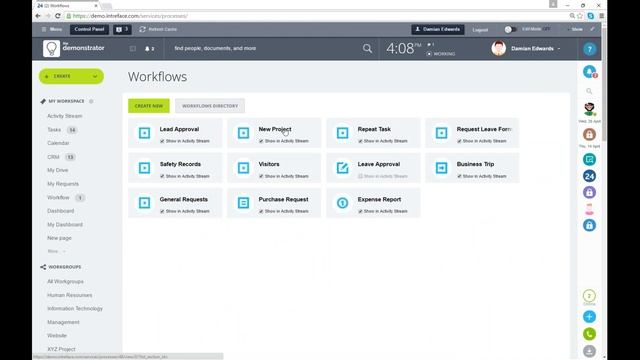Open the New Project workflow icon
640x360 pixels.
click(243, 133)
